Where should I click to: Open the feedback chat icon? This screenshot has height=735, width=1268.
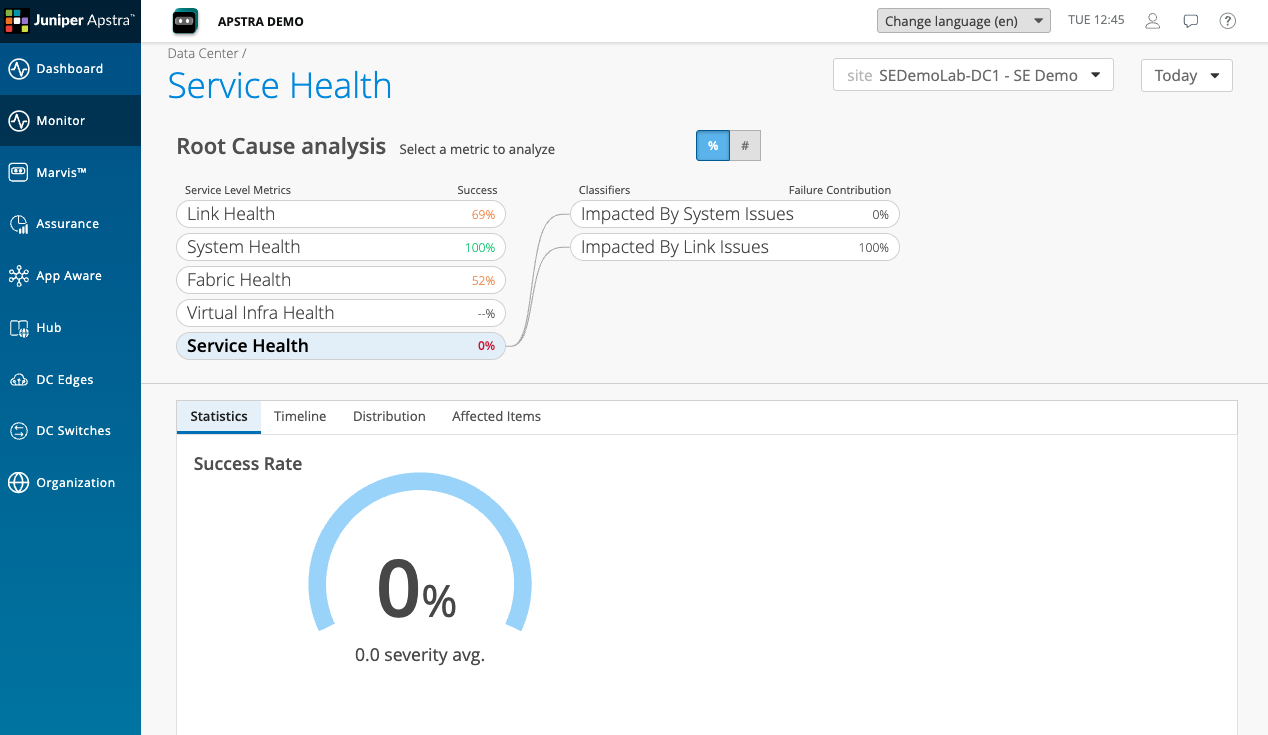pos(1190,21)
